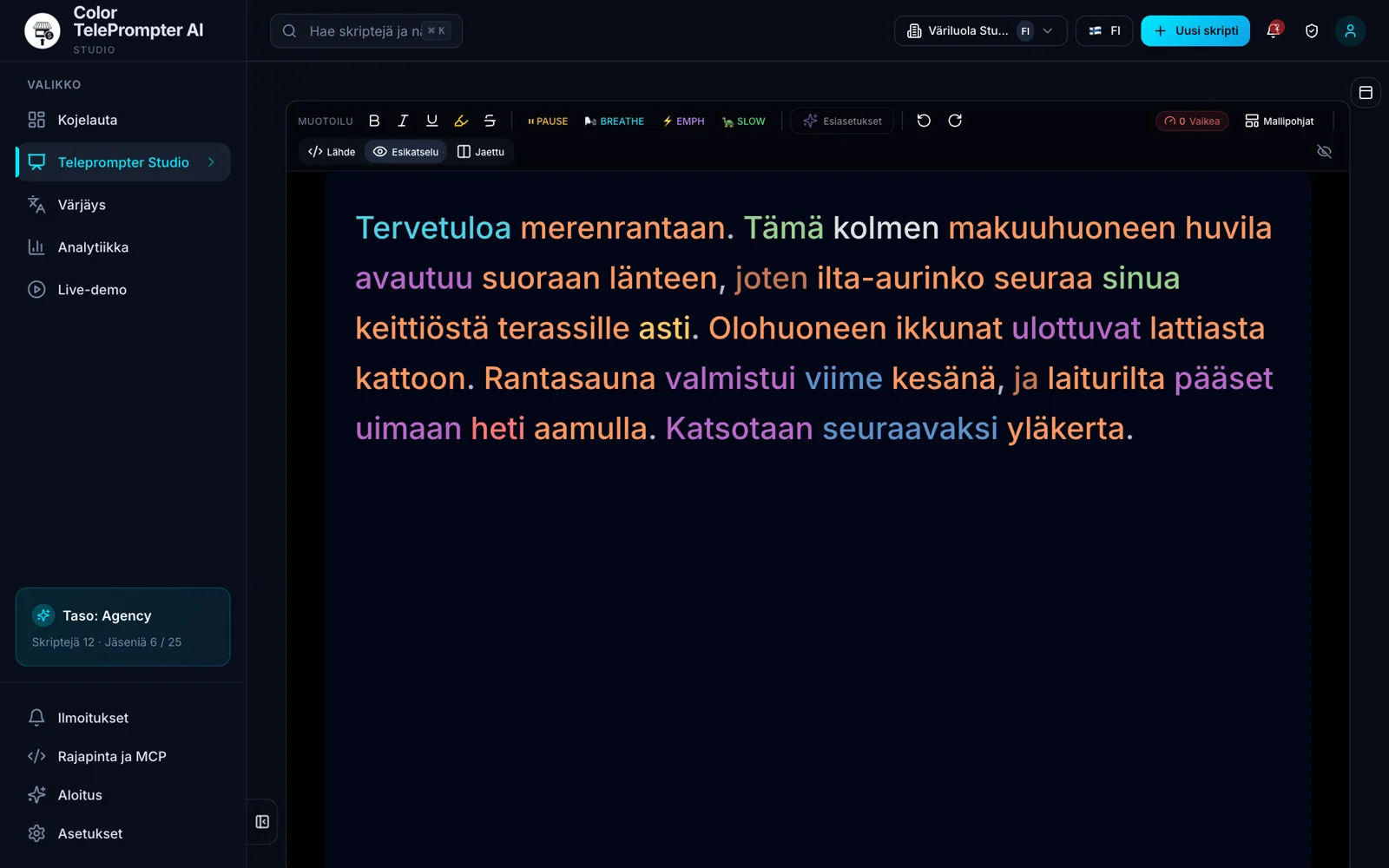Open Asetukset settings
The image size is (1389, 868).
click(122, 833)
